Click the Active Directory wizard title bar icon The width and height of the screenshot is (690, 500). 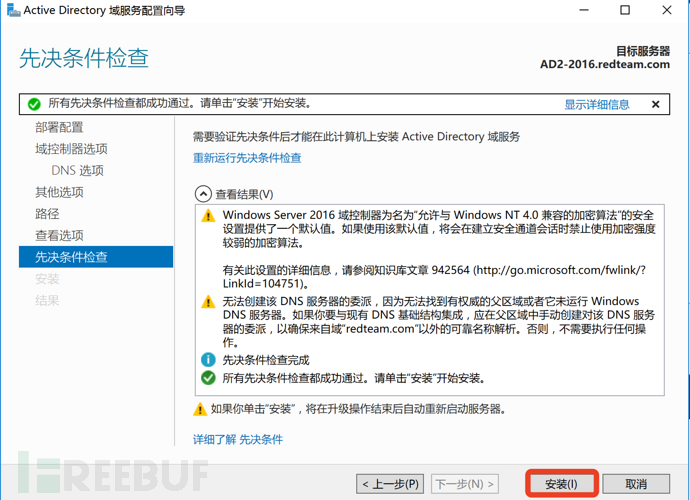tap(14, 10)
